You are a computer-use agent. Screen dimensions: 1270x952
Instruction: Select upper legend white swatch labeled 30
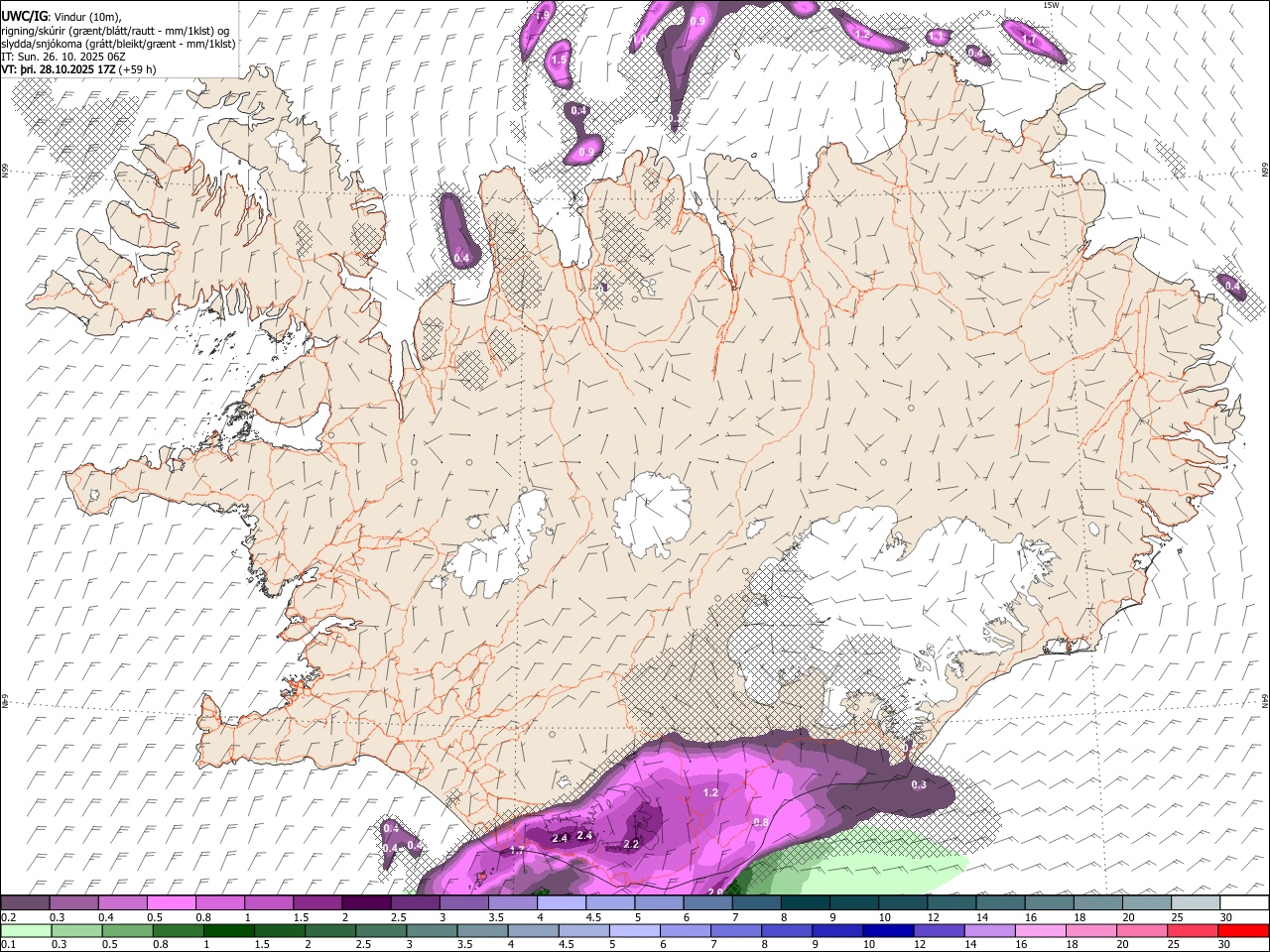[1243, 902]
